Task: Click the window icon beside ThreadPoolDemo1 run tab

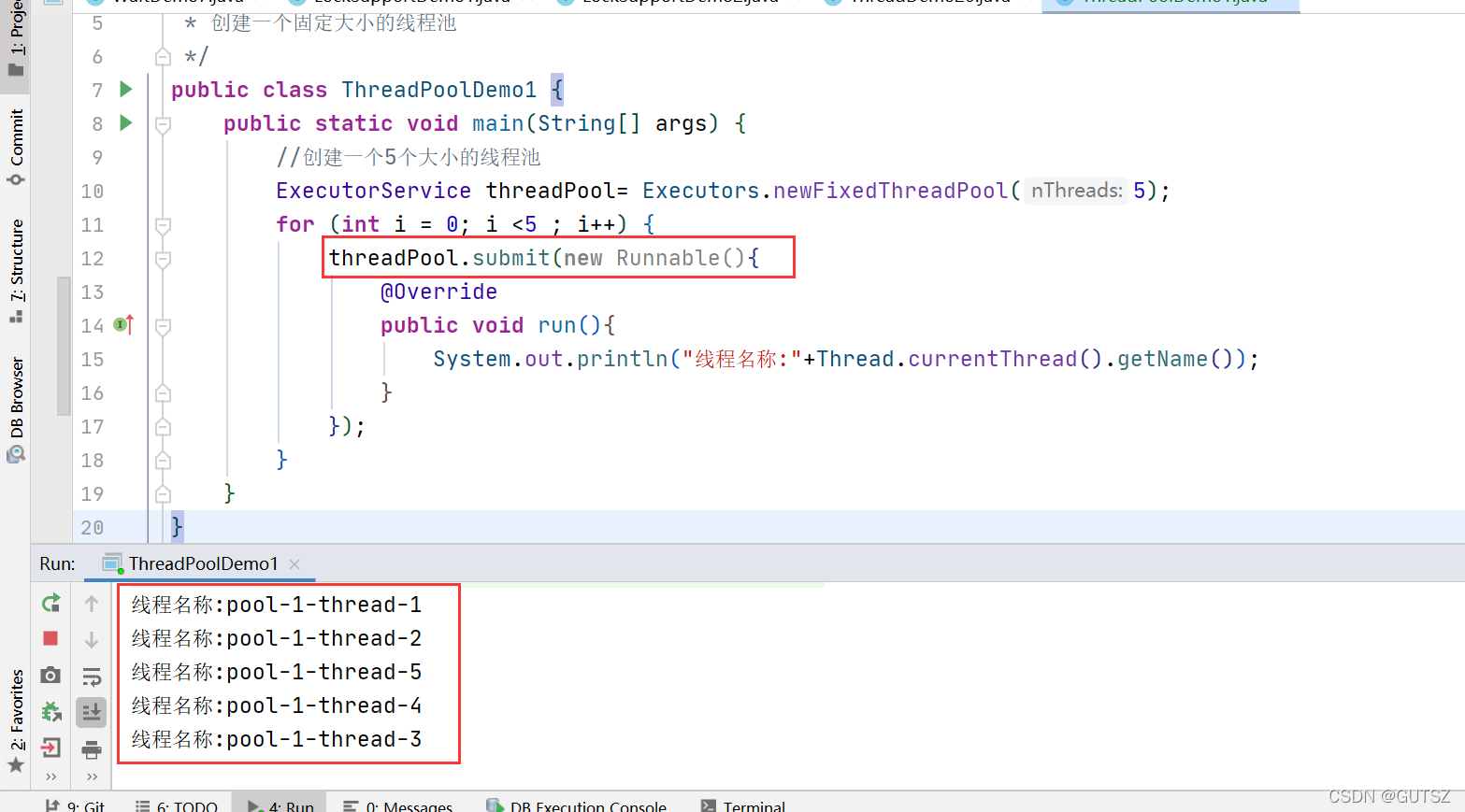Action: point(112,563)
